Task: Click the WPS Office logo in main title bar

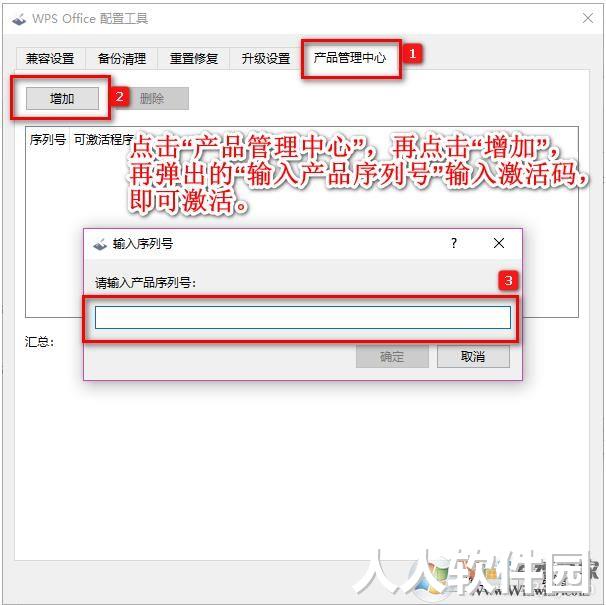Action: click(19, 19)
